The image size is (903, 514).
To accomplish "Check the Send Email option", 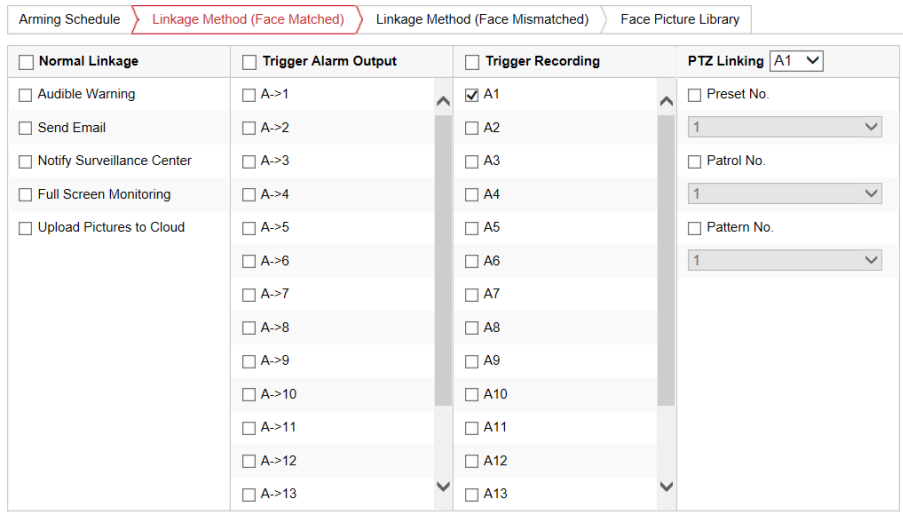I will 26,128.
